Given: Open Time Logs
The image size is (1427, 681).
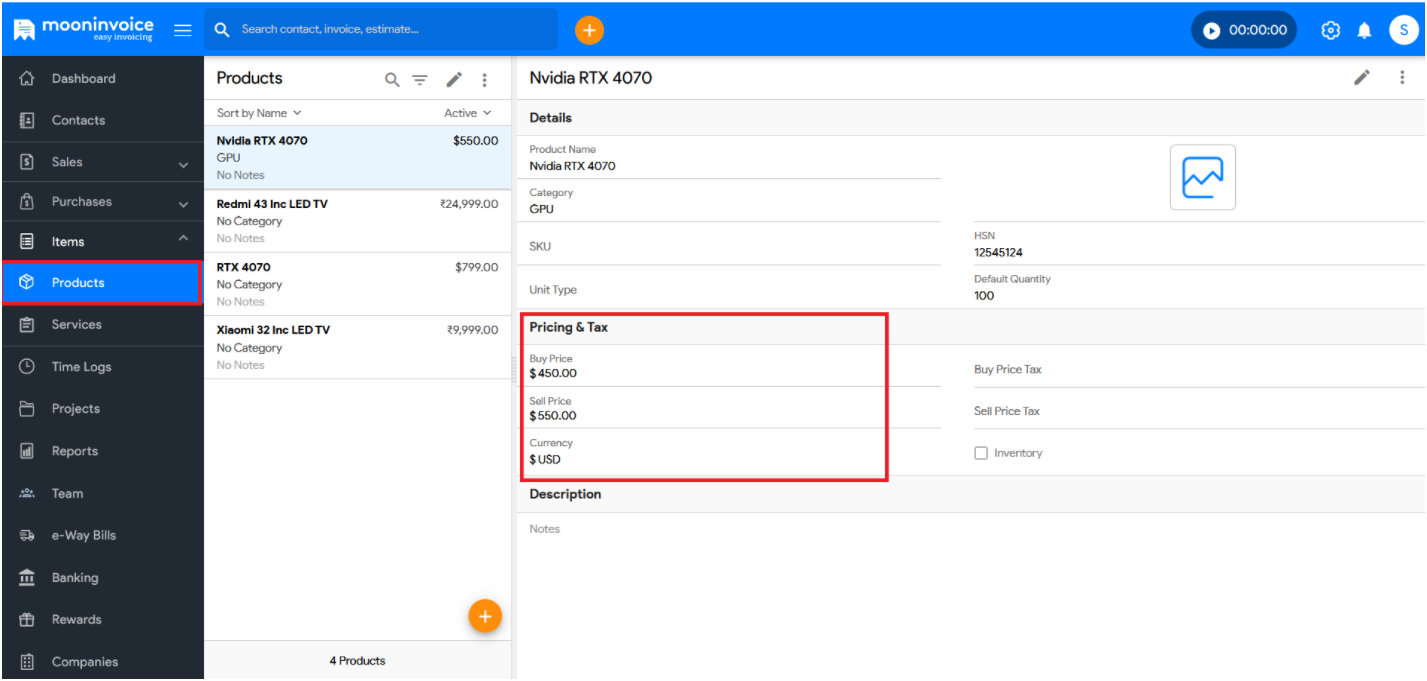Looking at the screenshot, I should 102,367.
